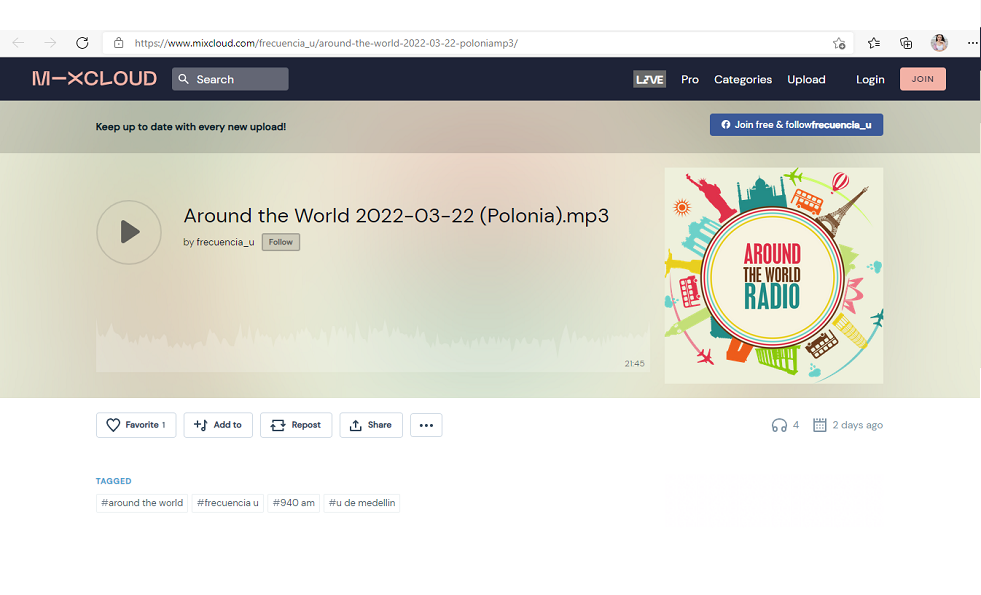Screen dimensions: 981x595
Task: Open the LIVE section icon
Action: point(649,79)
